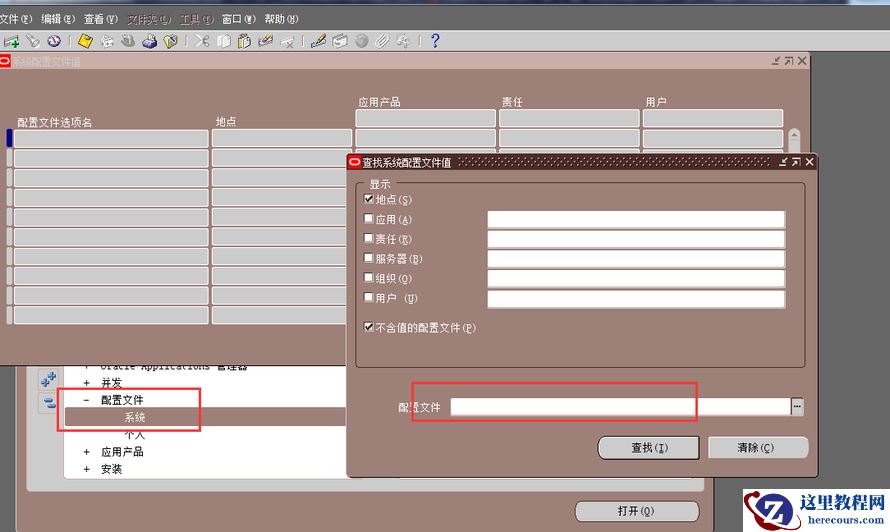
Task: Click the expand-all blue plus icon in navigator
Action: point(49,379)
